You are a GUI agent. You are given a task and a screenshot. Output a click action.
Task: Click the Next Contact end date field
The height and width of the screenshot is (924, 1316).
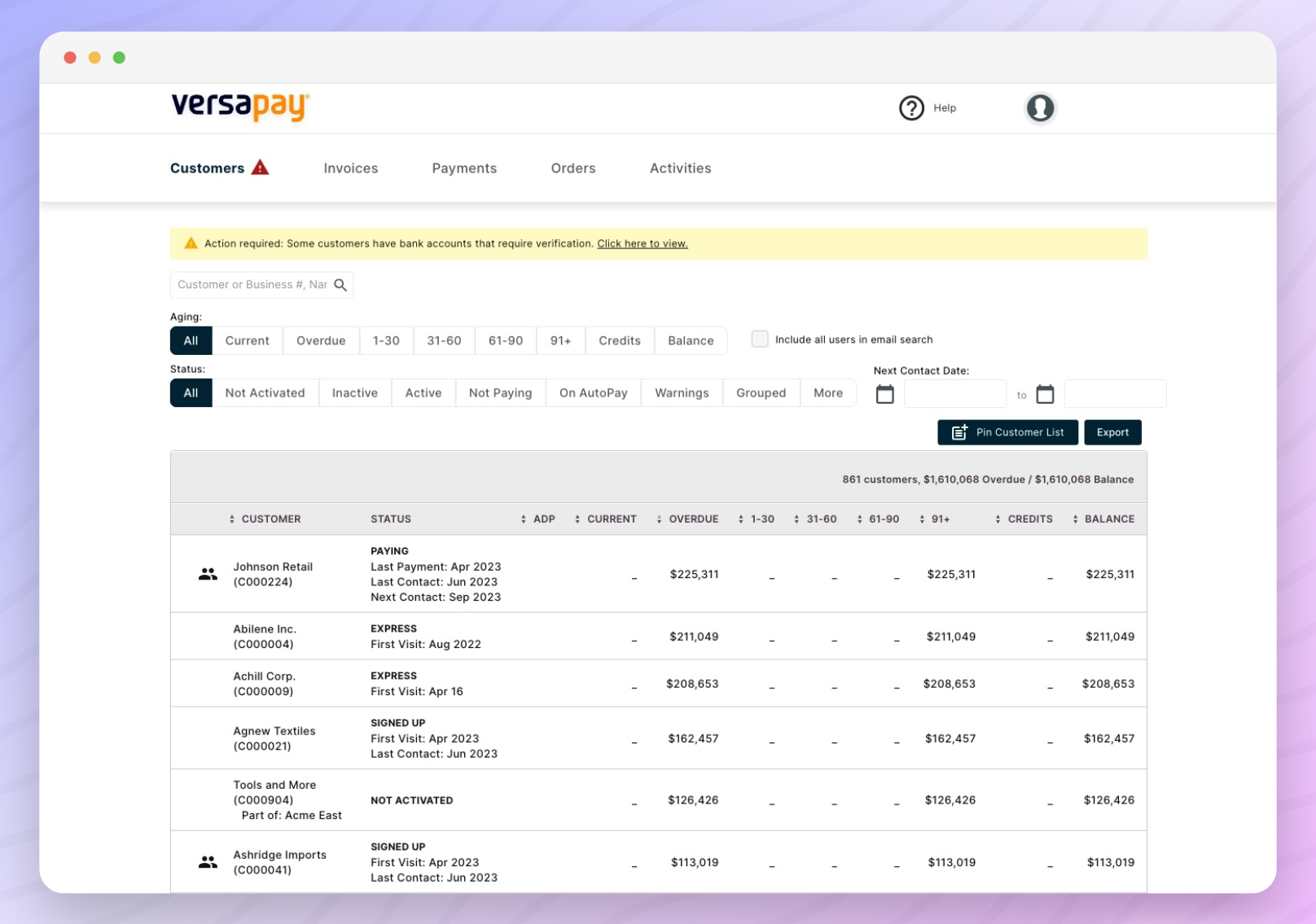click(1115, 394)
